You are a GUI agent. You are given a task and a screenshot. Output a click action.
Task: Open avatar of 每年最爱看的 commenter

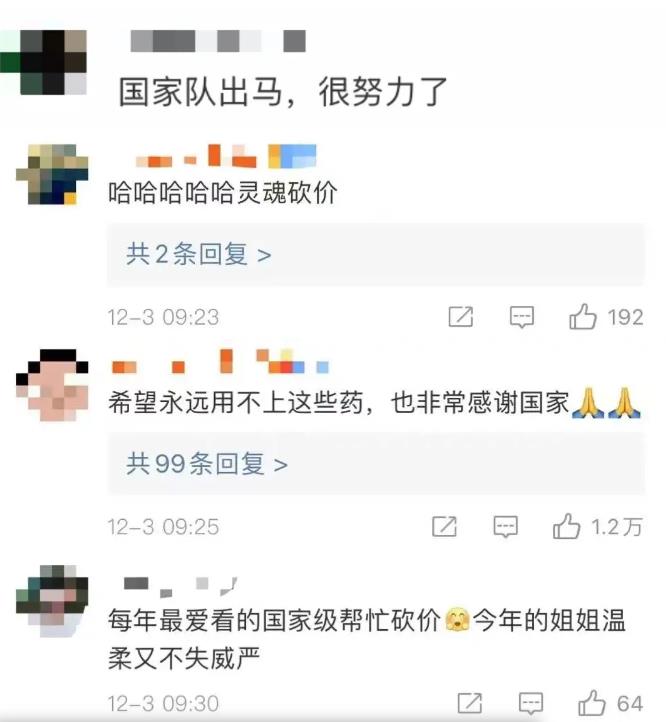(x=52, y=601)
